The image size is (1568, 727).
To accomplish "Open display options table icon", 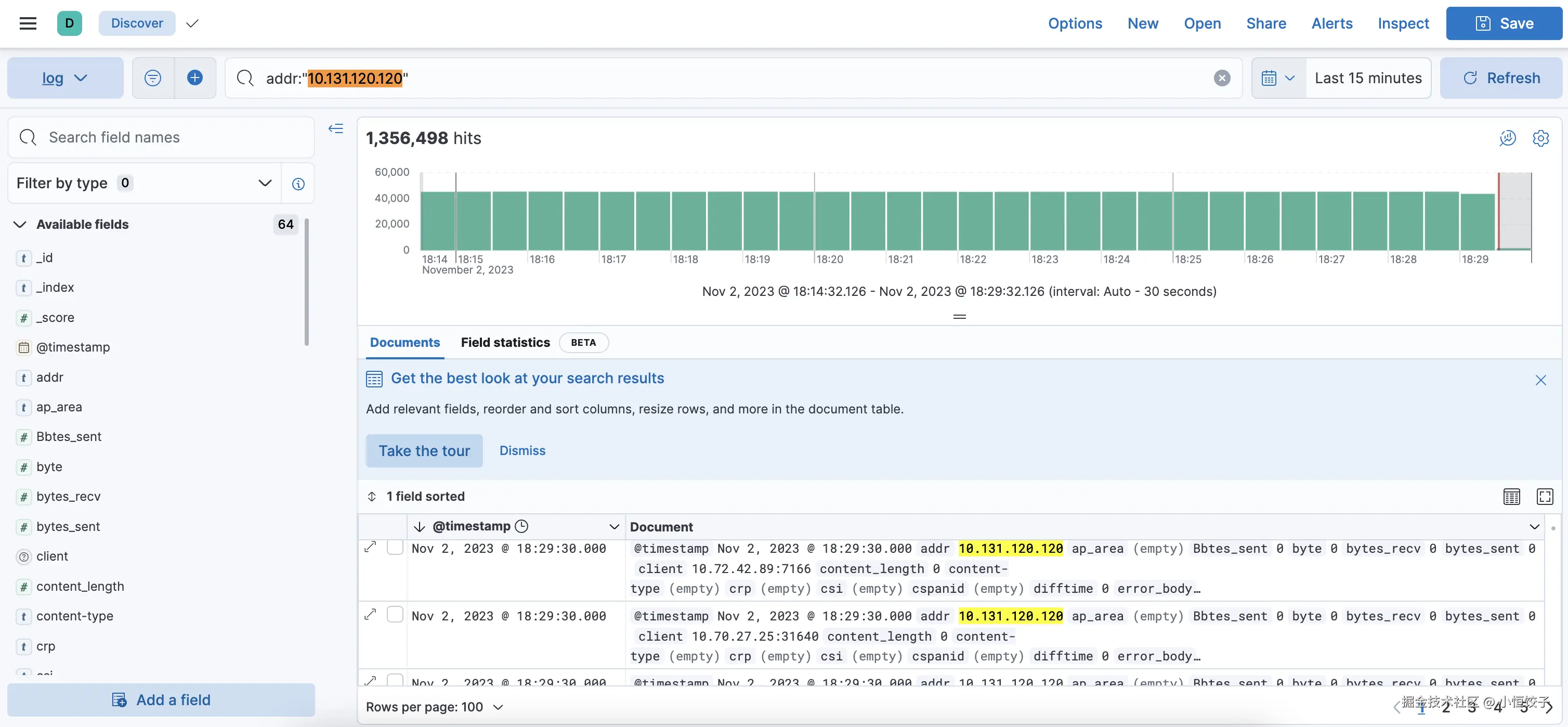I will pyautogui.click(x=1511, y=496).
